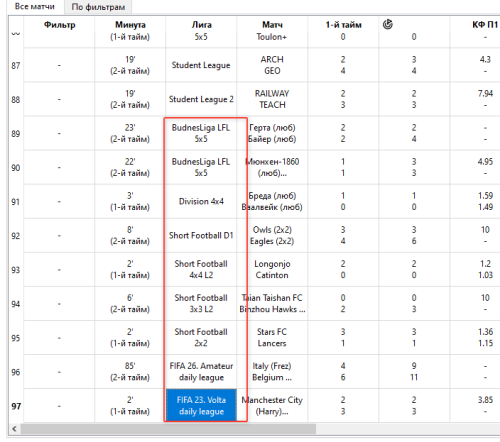Click the horizontal scrollbar left arrow
500x442 pixels.
coord(14,429)
